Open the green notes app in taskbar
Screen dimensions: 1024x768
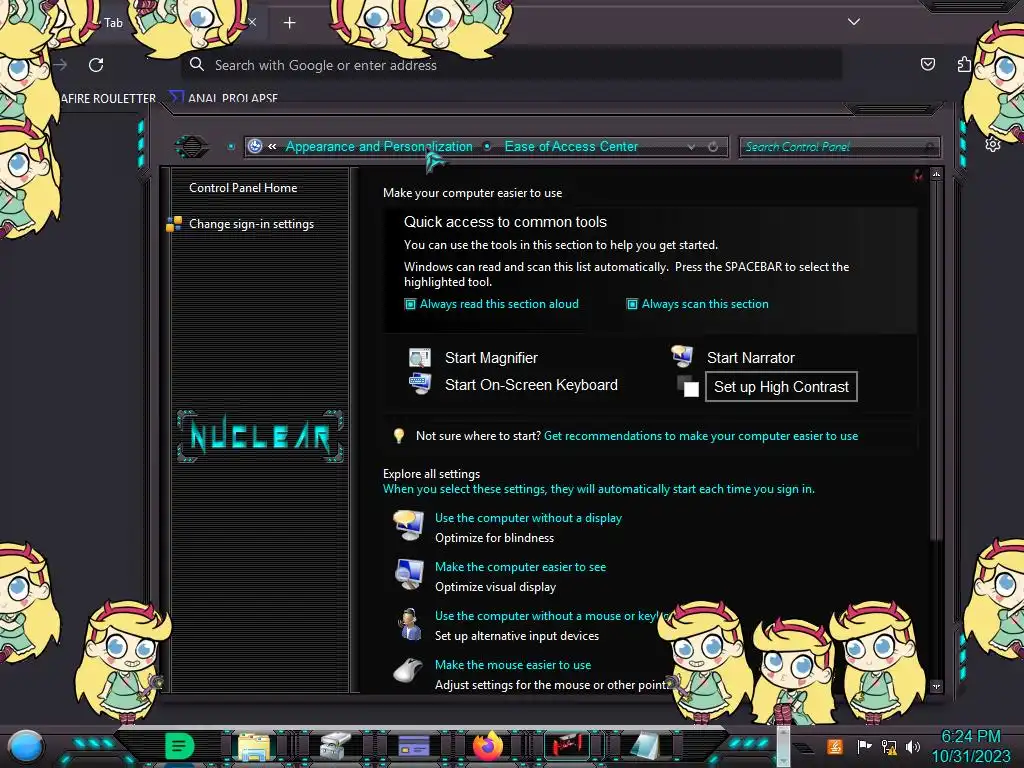[179, 745]
